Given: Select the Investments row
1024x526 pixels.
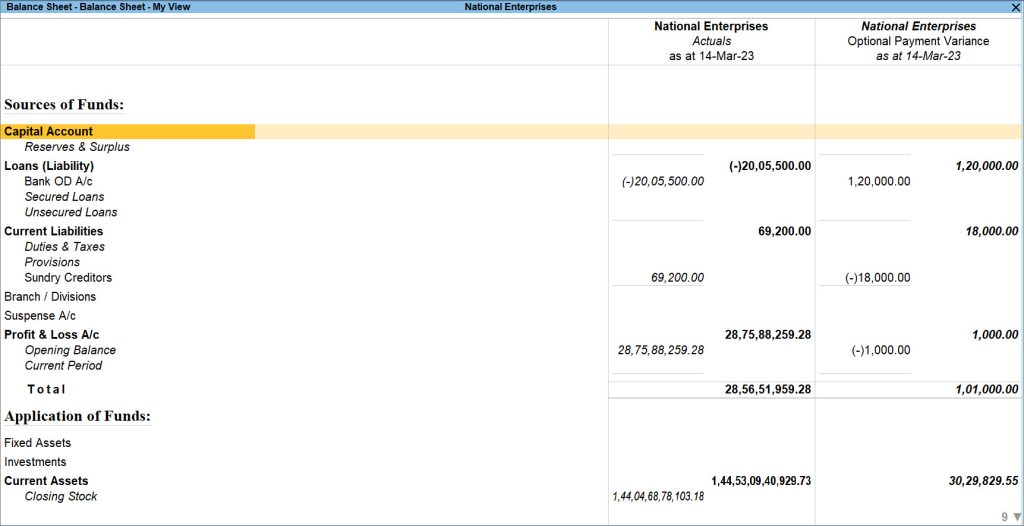Looking at the screenshot, I should [x=35, y=462].
